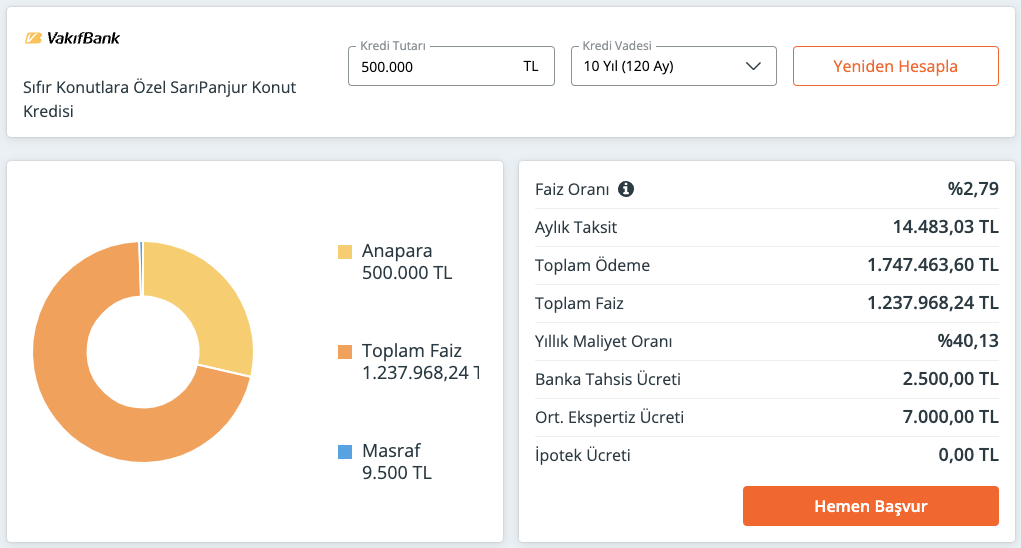Click the Faiz Oranı info icon
The width and height of the screenshot is (1021, 548).
click(x=626, y=189)
